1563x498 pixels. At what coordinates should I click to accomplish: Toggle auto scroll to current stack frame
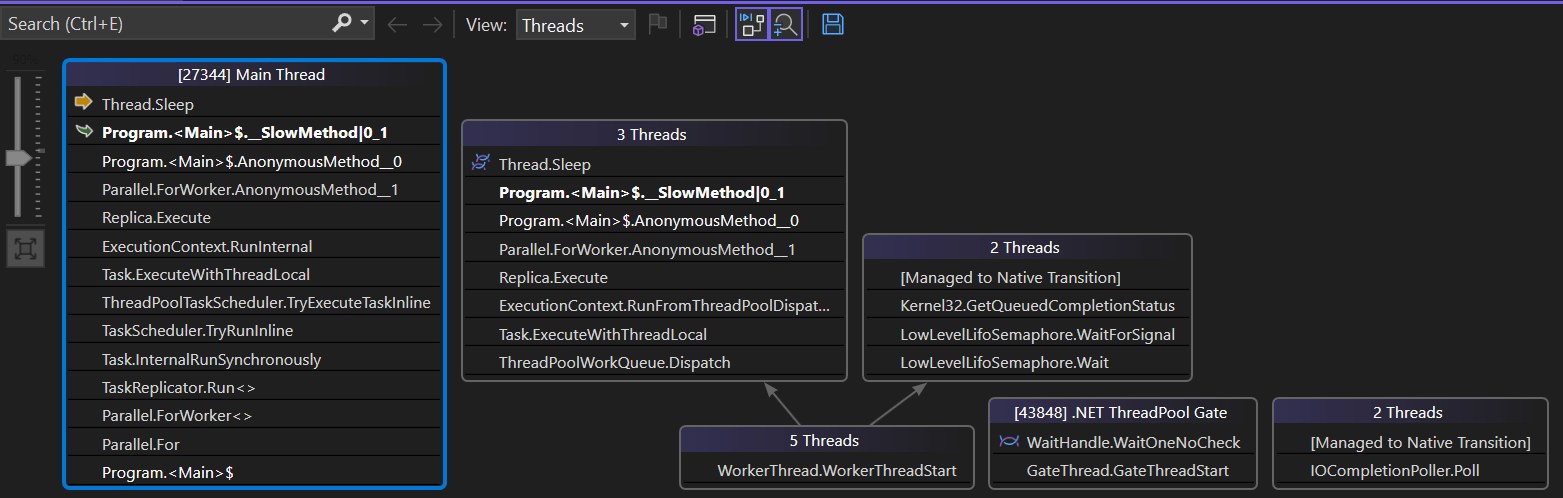[751, 25]
